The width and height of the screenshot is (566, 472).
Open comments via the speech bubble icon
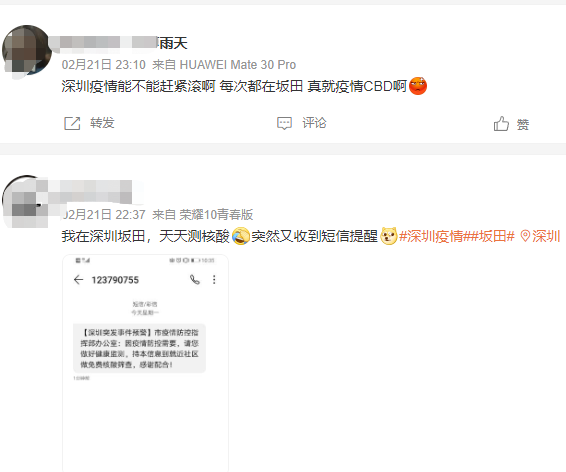click(x=284, y=123)
